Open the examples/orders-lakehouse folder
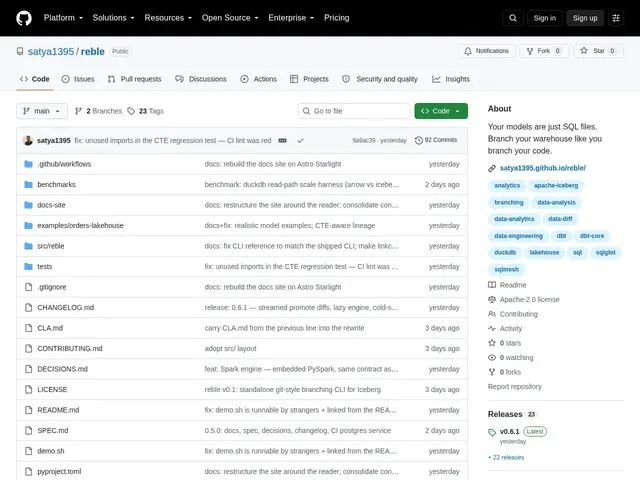The width and height of the screenshot is (640, 480). click(x=80, y=226)
